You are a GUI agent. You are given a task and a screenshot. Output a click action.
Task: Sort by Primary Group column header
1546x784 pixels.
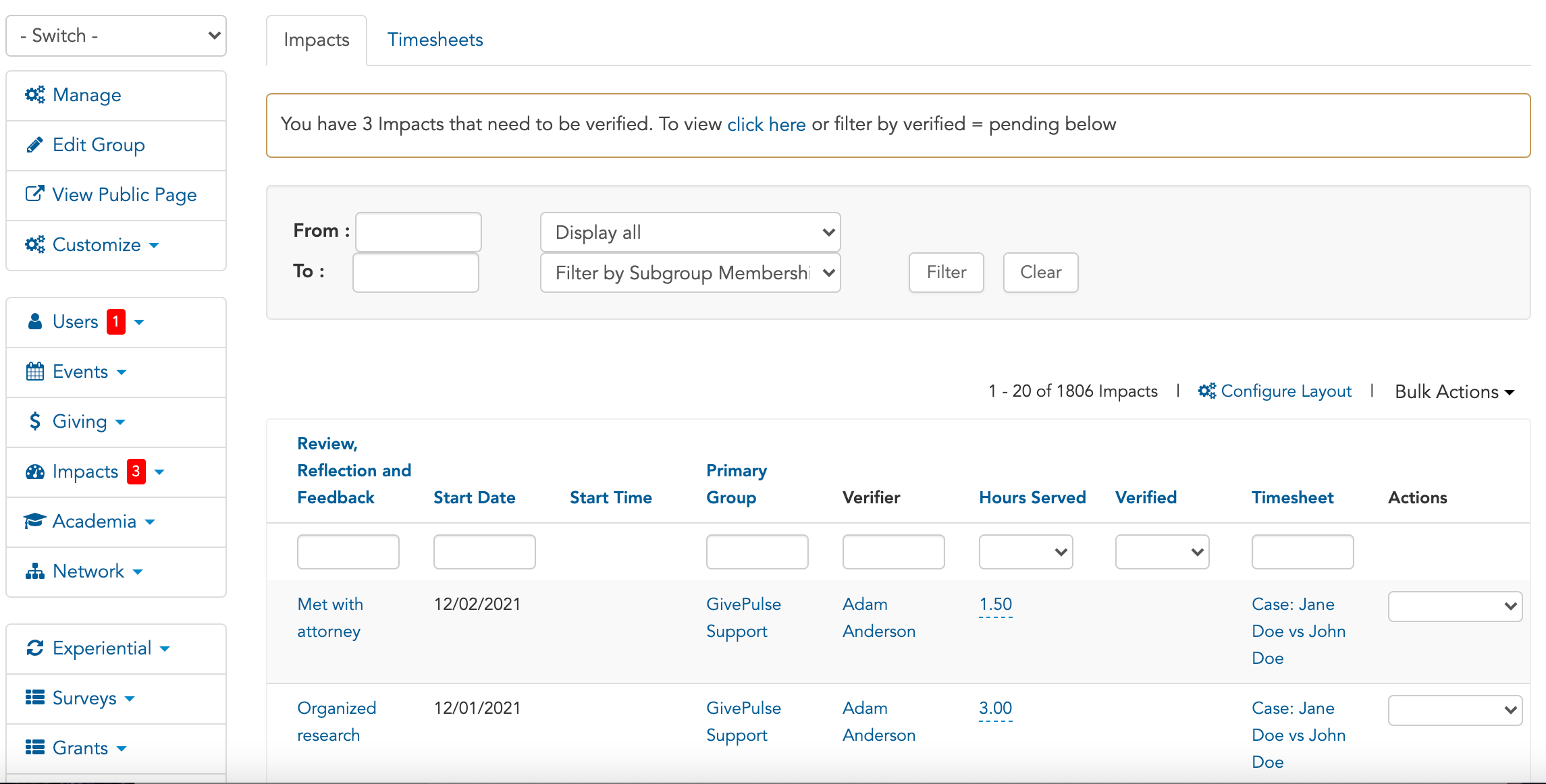click(737, 484)
